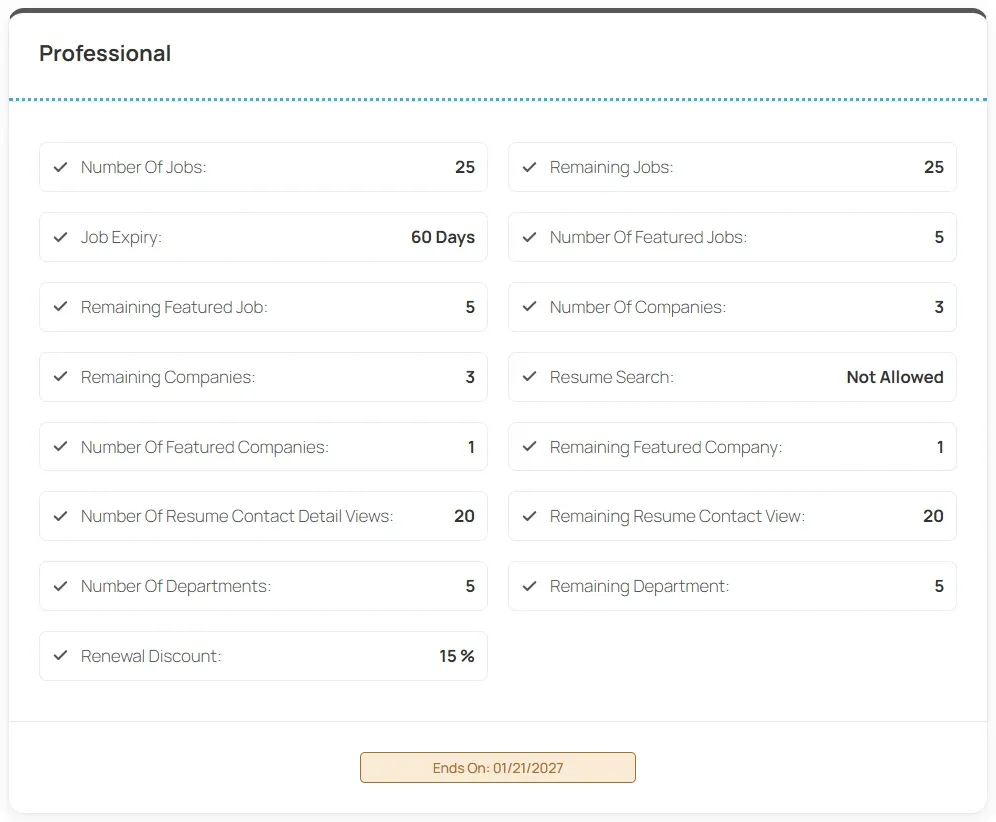Select the Remaining Featured Company label
996x822 pixels.
[666, 447]
